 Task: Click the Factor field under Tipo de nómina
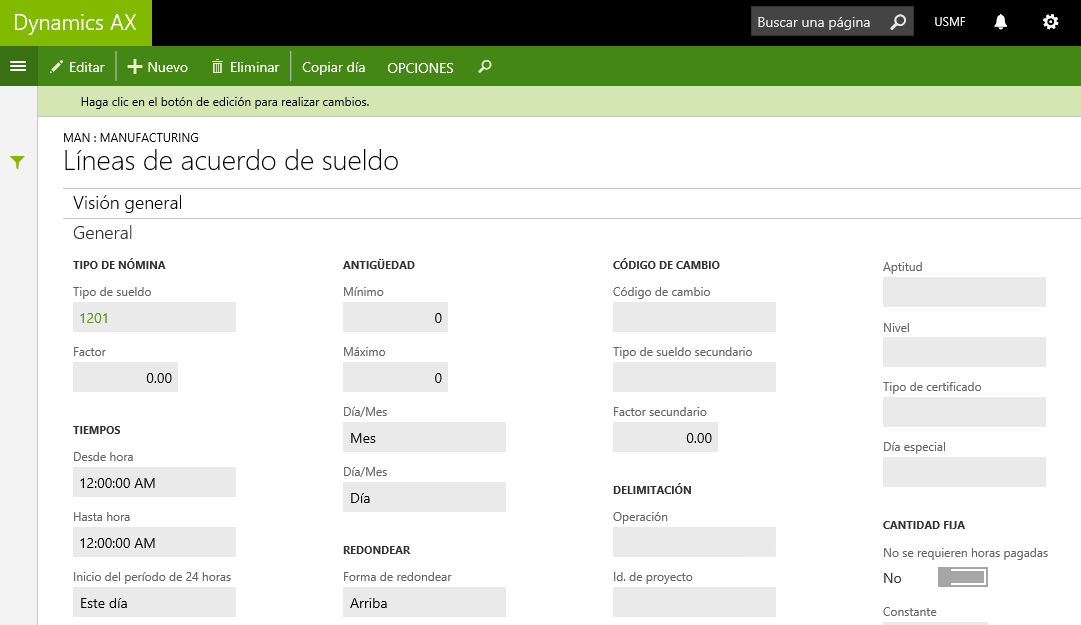coord(125,378)
